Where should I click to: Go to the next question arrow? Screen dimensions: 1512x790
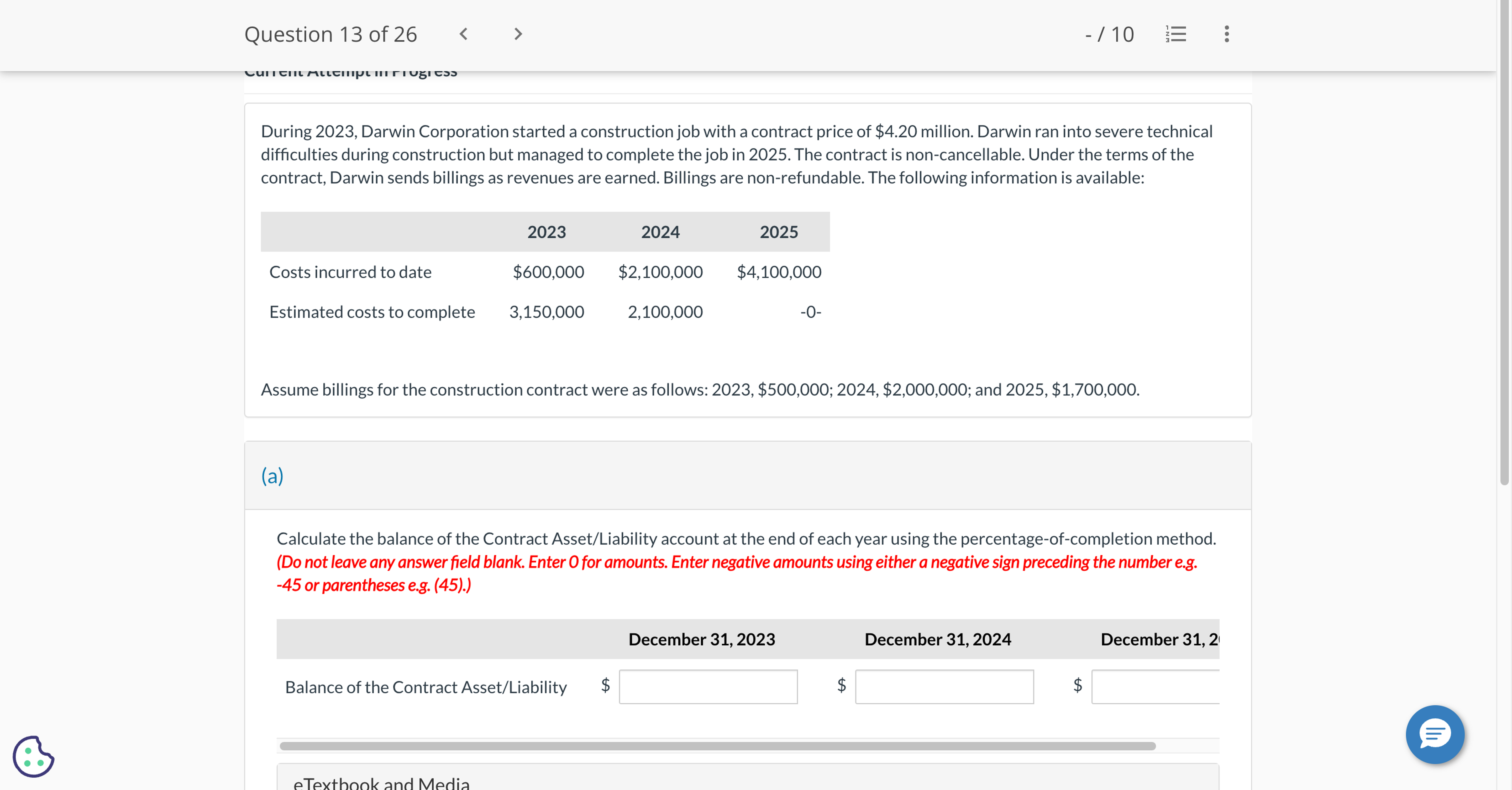pyautogui.click(x=517, y=34)
